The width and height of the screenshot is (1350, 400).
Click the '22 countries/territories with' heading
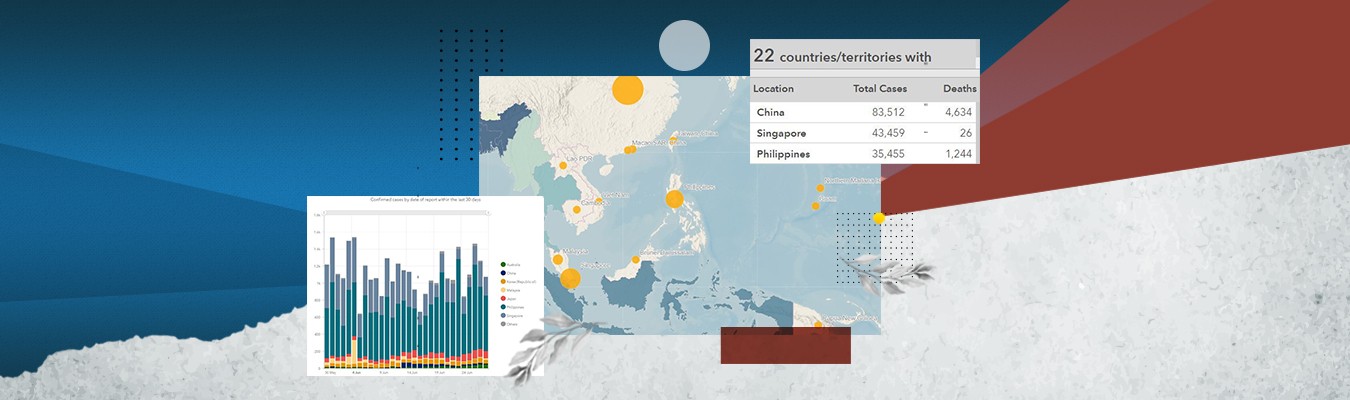pyautogui.click(x=842, y=56)
